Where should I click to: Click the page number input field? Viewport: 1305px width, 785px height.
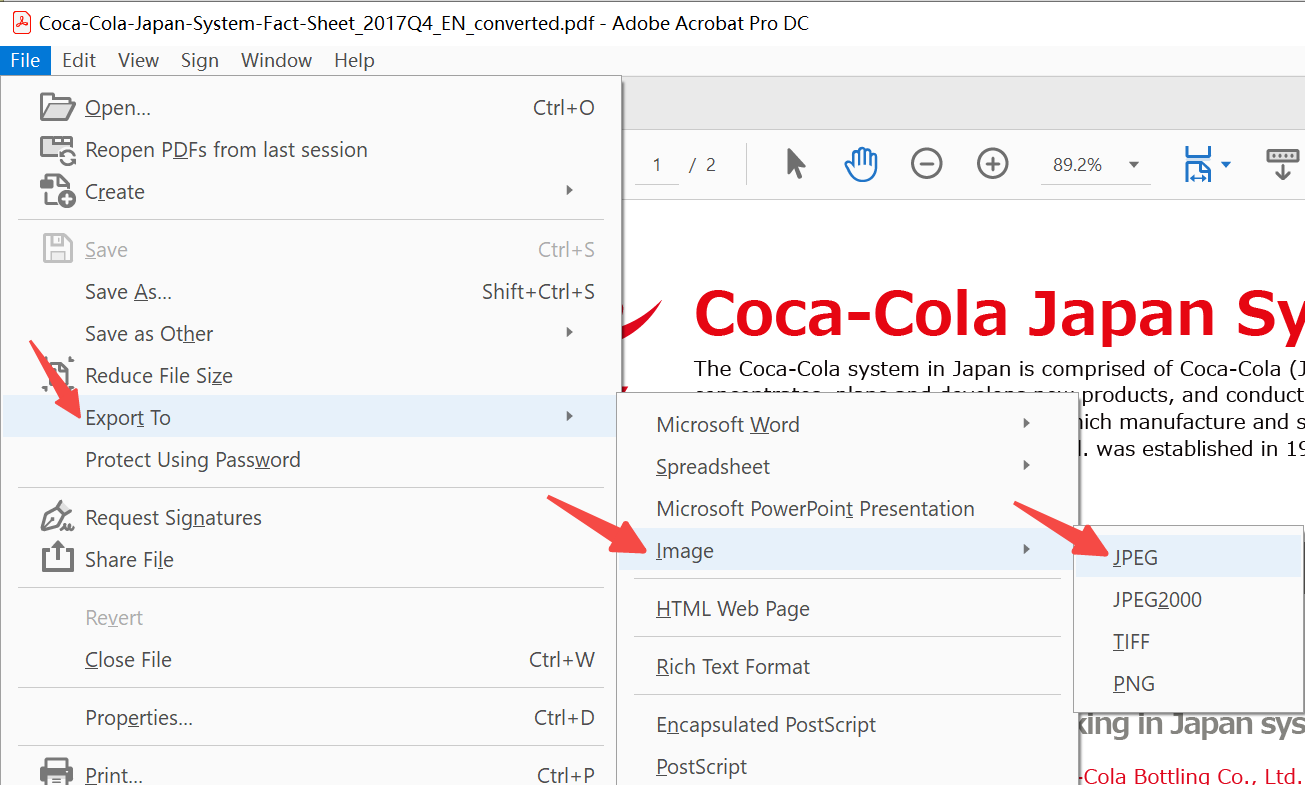click(x=657, y=165)
